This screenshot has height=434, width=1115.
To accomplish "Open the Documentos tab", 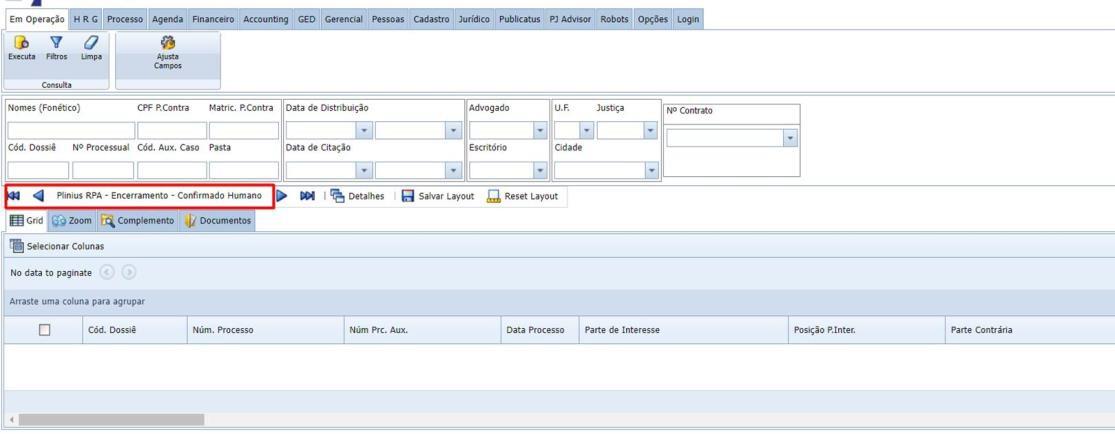I will 218,221.
